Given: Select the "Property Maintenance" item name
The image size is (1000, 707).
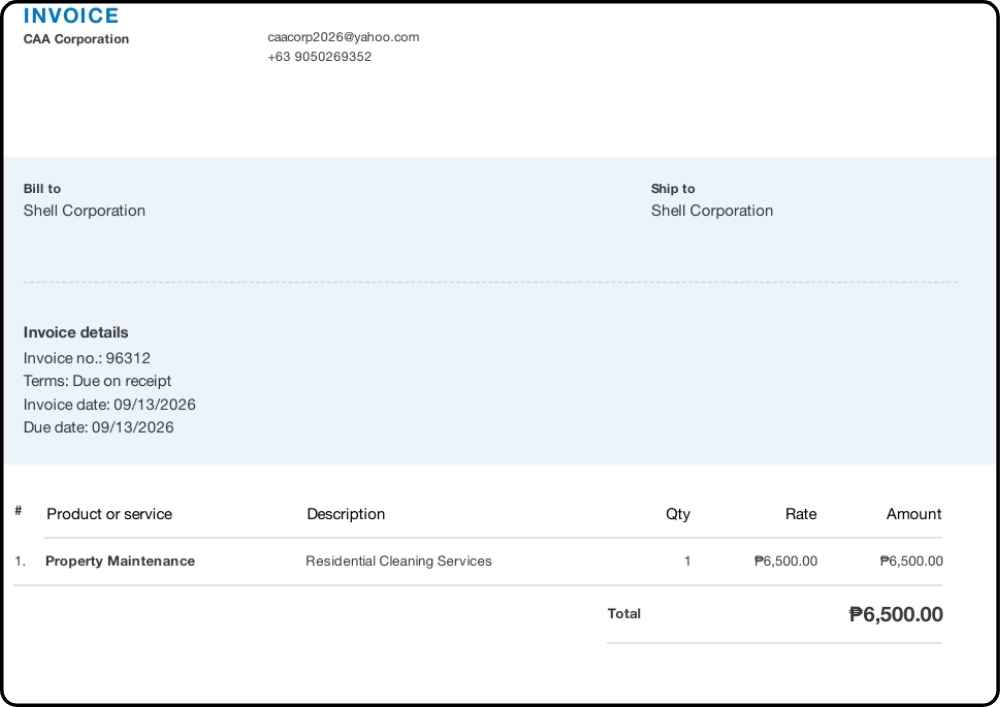Looking at the screenshot, I should pyautogui.click(x=120, y=561).
